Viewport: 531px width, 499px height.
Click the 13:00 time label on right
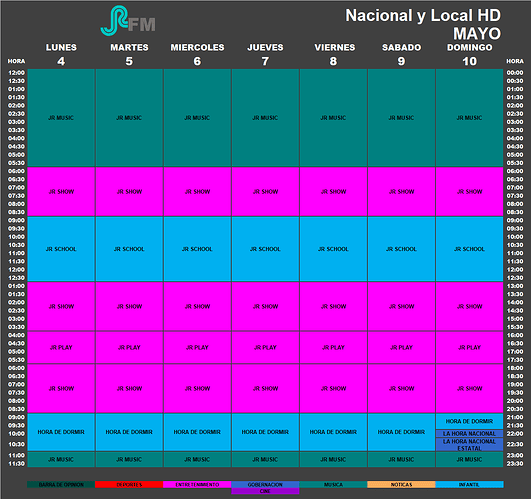point(515,286)
